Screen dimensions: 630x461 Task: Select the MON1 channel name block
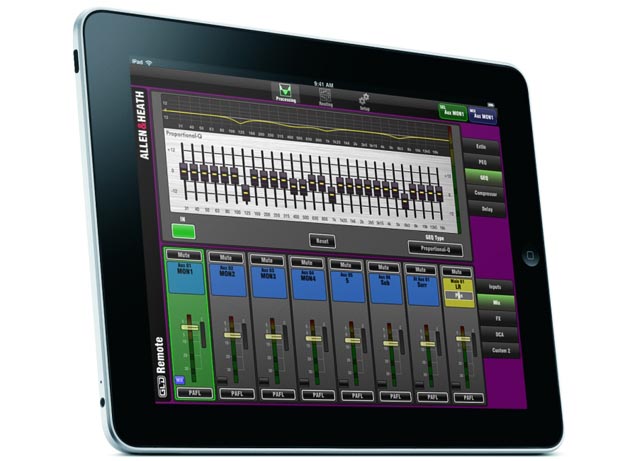pos(185,278)
